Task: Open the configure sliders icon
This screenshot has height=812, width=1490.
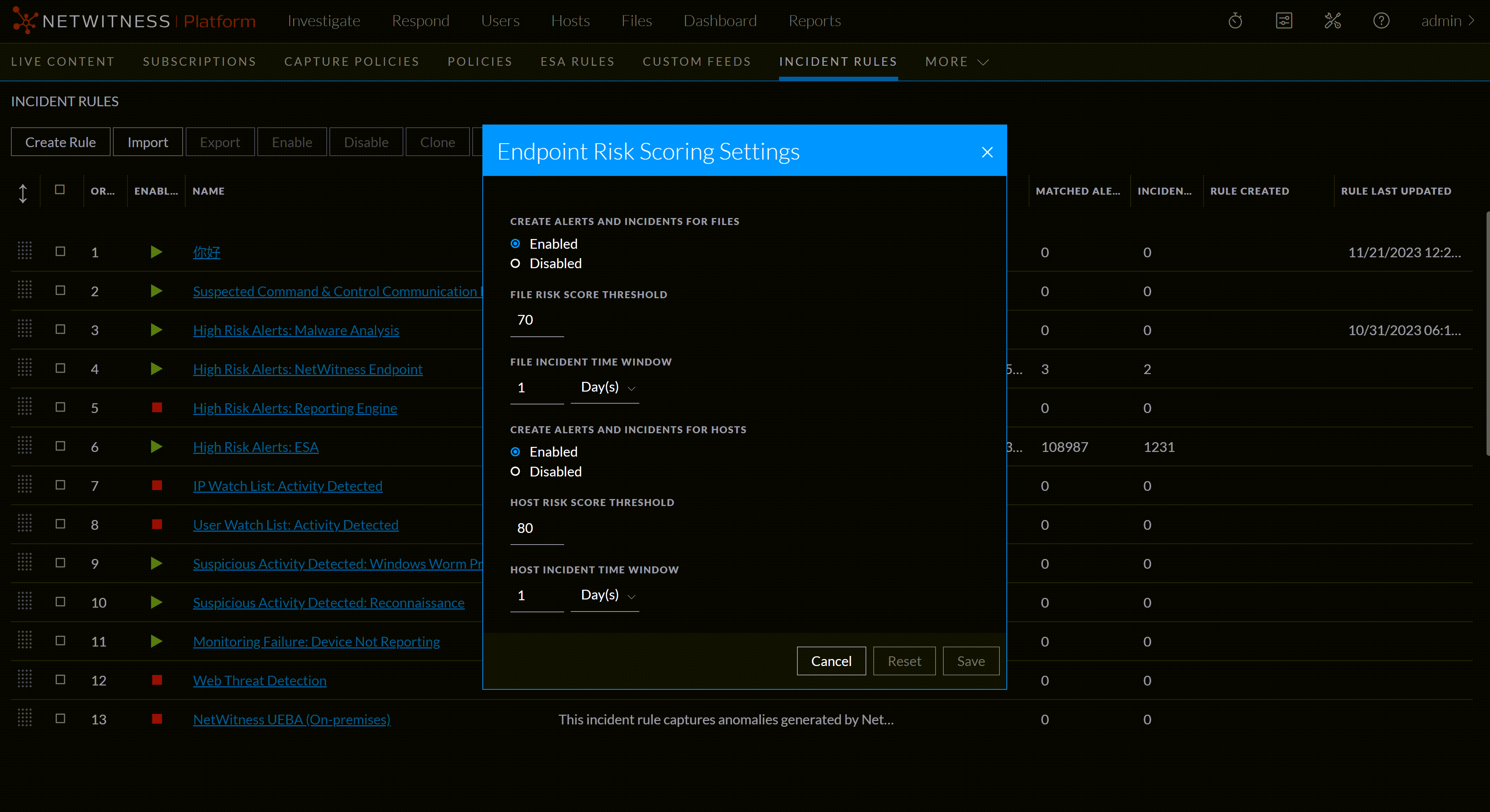Action: (x=1284, y=21)
